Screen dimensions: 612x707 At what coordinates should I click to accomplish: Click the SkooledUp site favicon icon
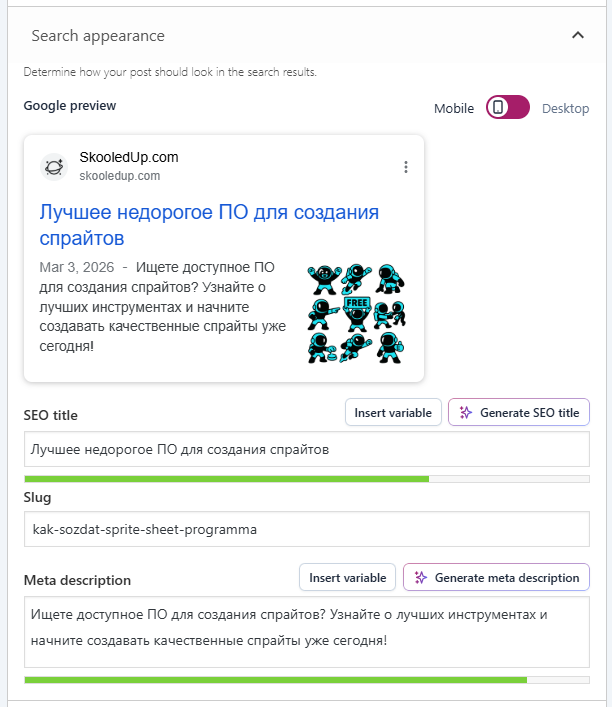pos(54,167)
